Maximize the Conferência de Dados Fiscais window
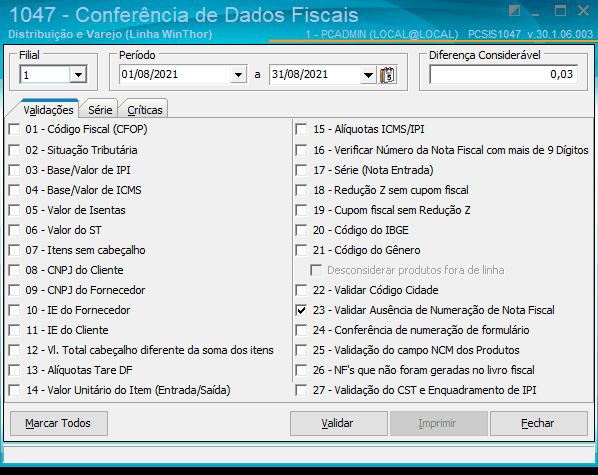 click(560, 11)
